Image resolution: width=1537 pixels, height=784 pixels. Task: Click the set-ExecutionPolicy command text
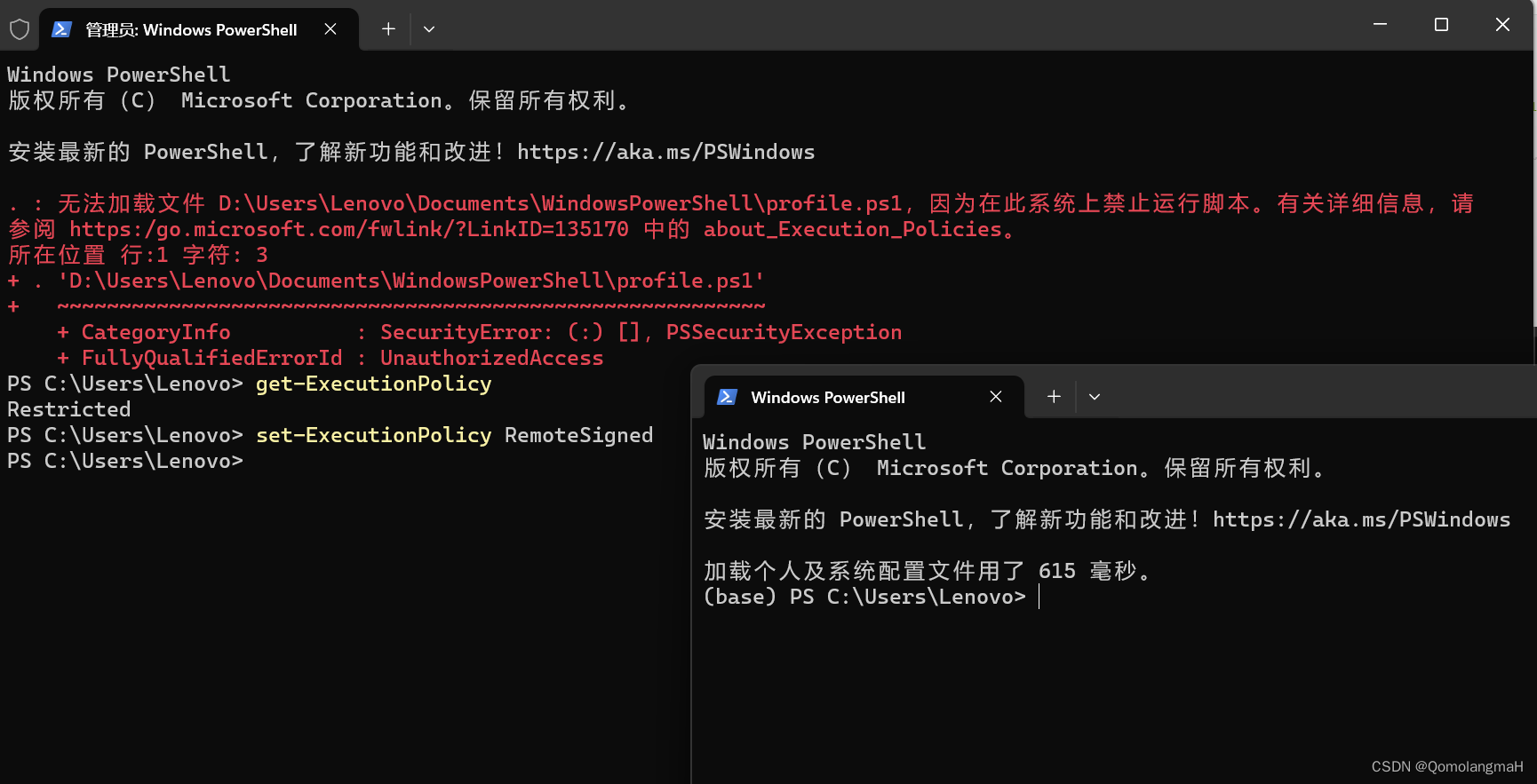click(x=374, y=435)
